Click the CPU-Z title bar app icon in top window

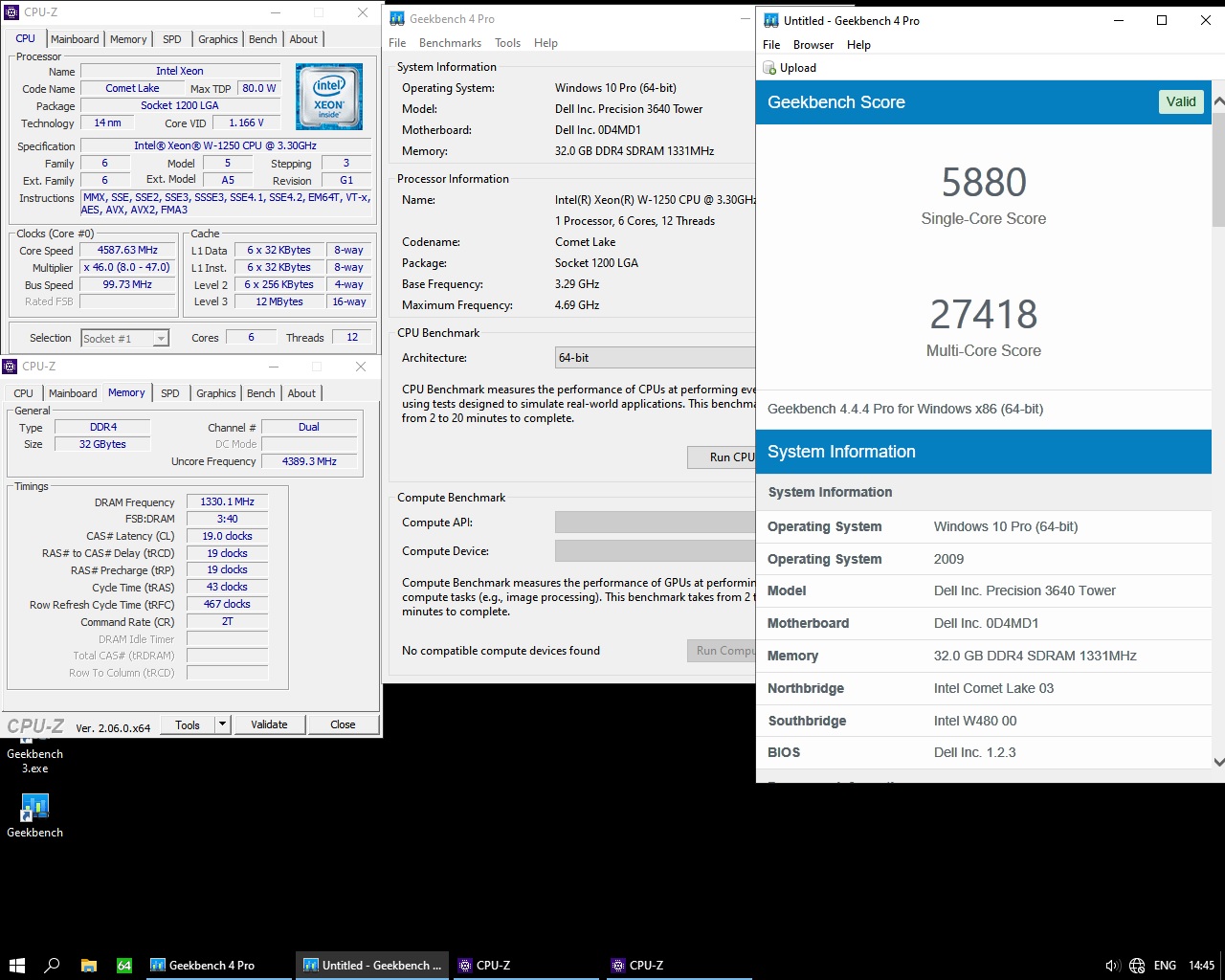pyautogui.click(x=11, y=12)
